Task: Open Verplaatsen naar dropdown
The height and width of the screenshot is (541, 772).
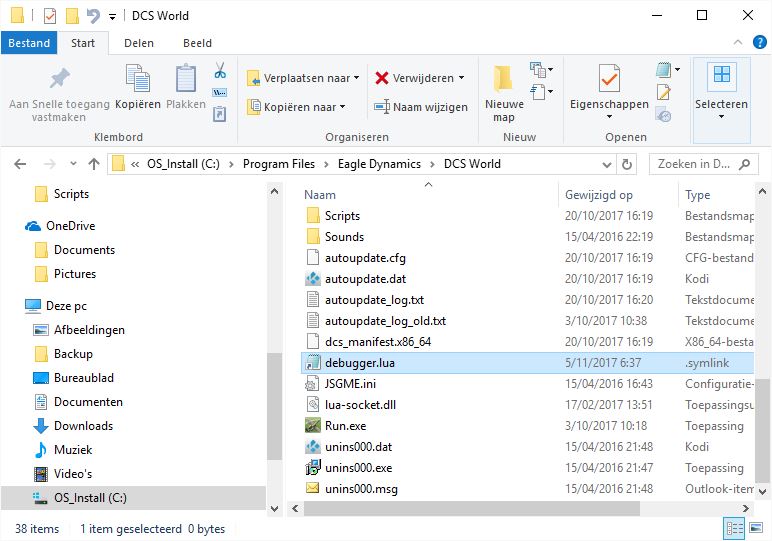Action: point(301,78)
